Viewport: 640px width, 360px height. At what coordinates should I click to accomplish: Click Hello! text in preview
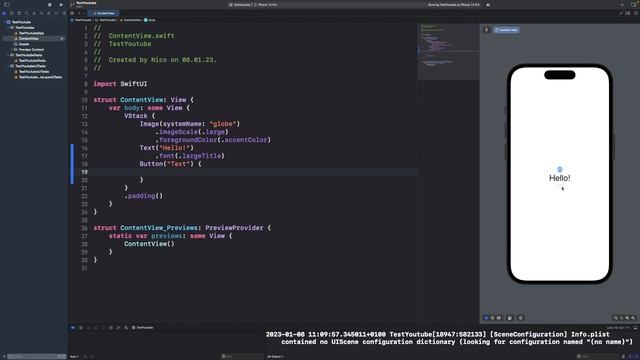point(560,178)
